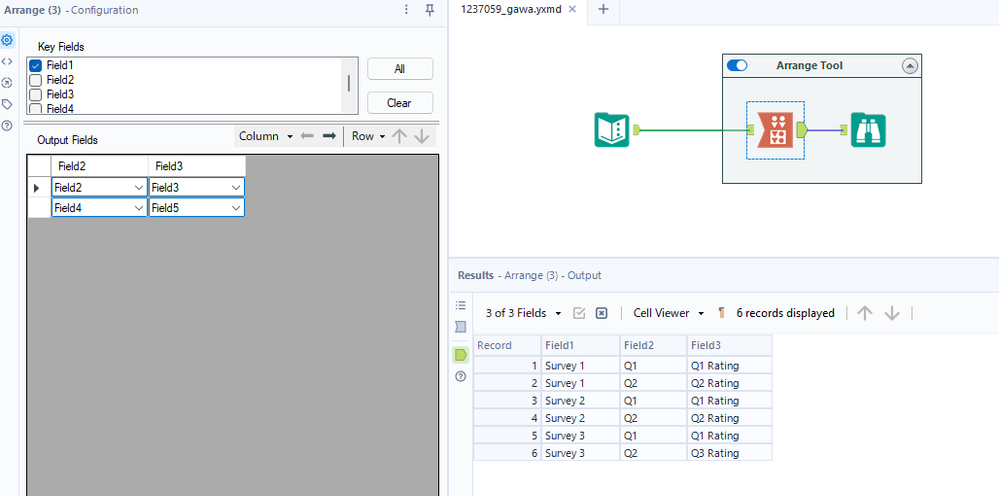This screenshot has height=496, width=999.
Task: Click the Field3 column header in Results
Action: point(729,345)
